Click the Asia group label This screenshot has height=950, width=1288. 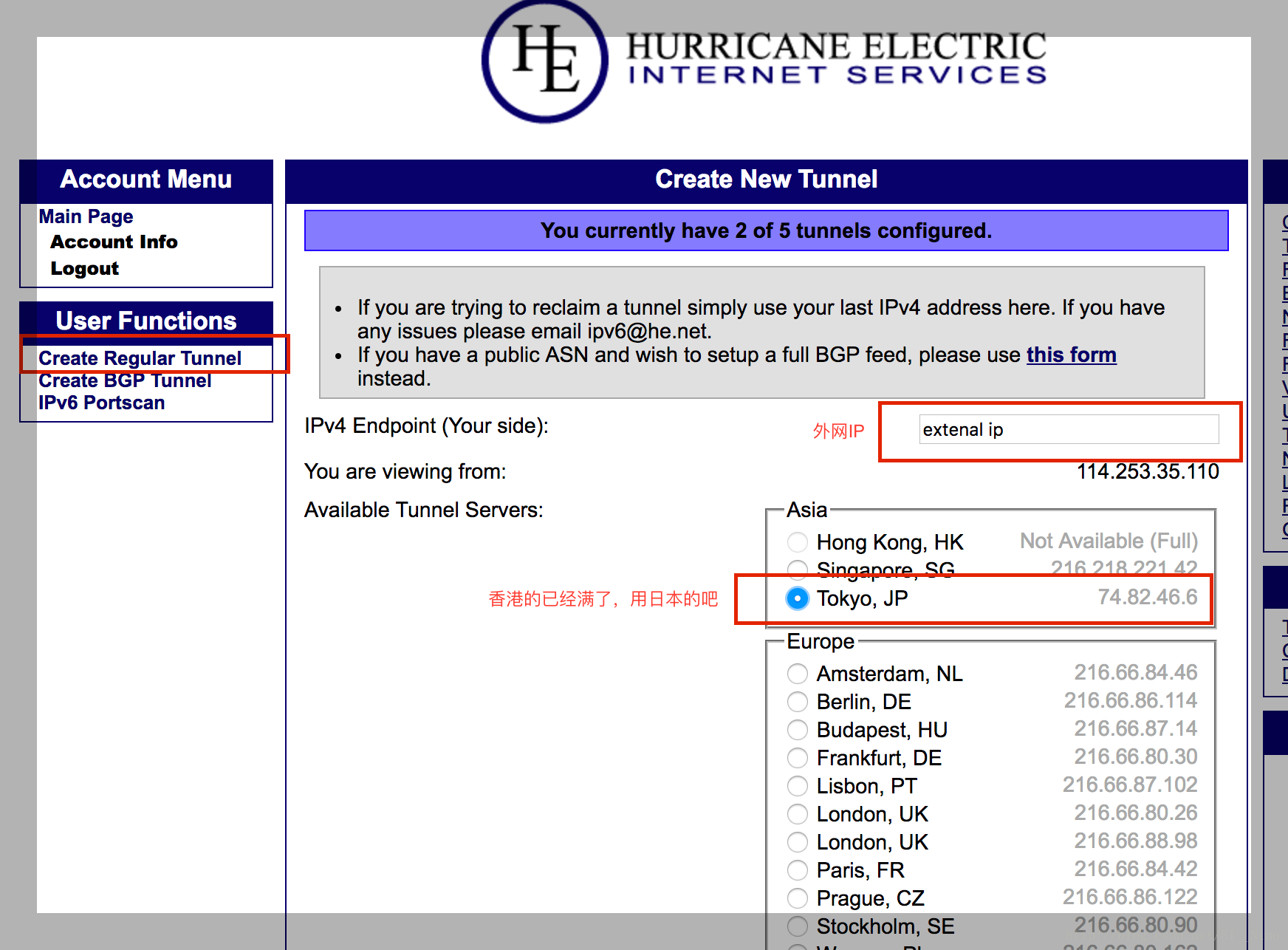(x=806, y=510)
